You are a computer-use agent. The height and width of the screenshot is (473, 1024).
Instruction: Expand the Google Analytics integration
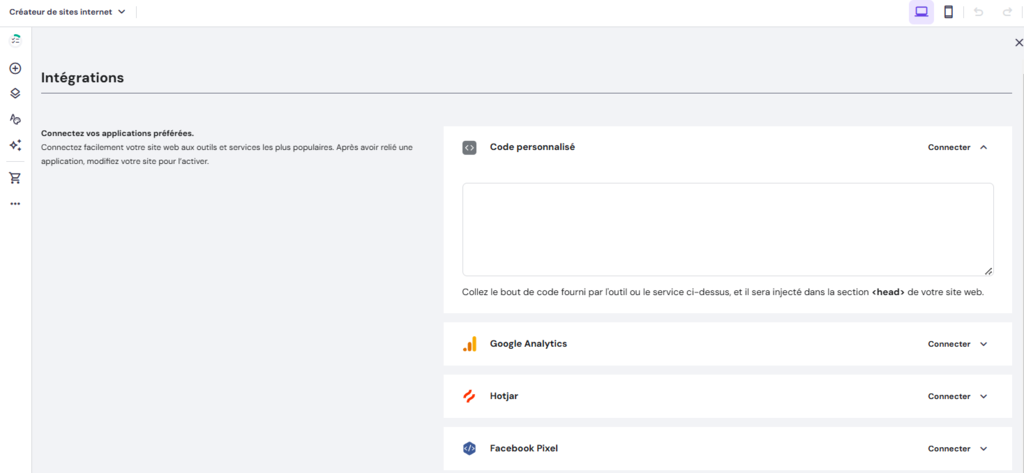984,344
